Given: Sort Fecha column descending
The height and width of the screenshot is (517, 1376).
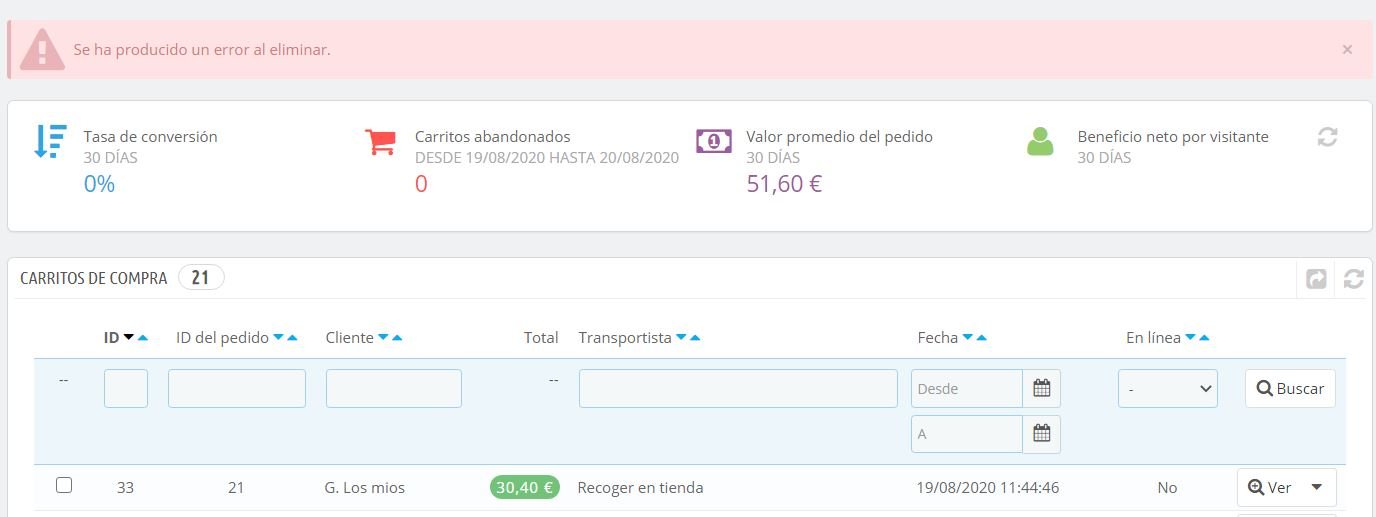Looking at the screenshot, I should [967, 338].
